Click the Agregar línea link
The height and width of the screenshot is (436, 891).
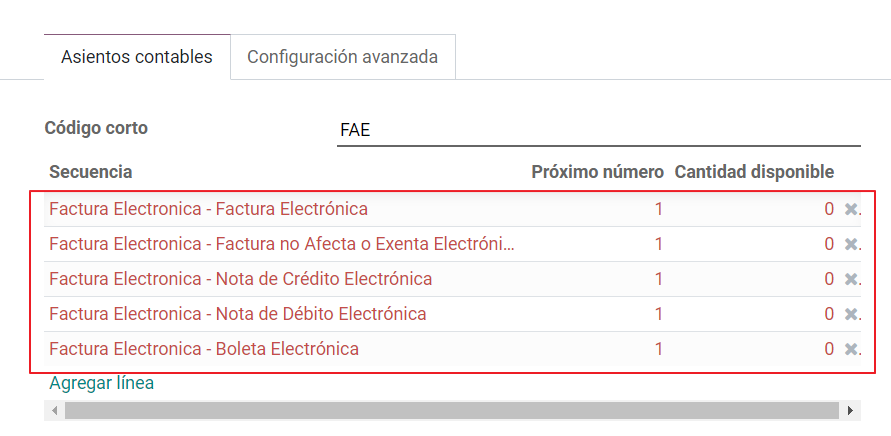pyautogui.click(x=102, y=383)
